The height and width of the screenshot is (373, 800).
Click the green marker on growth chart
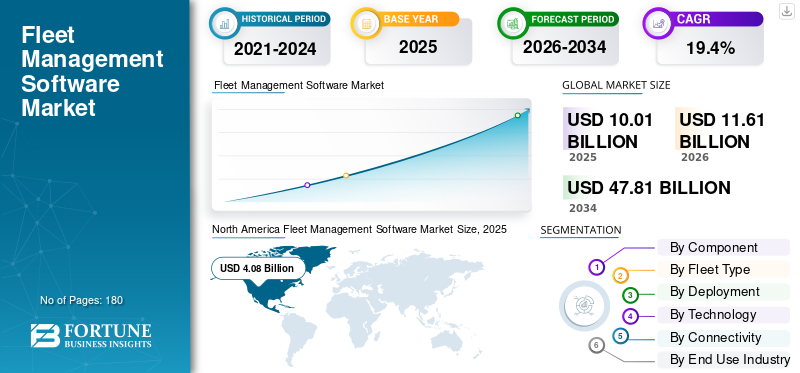(517, 115)
